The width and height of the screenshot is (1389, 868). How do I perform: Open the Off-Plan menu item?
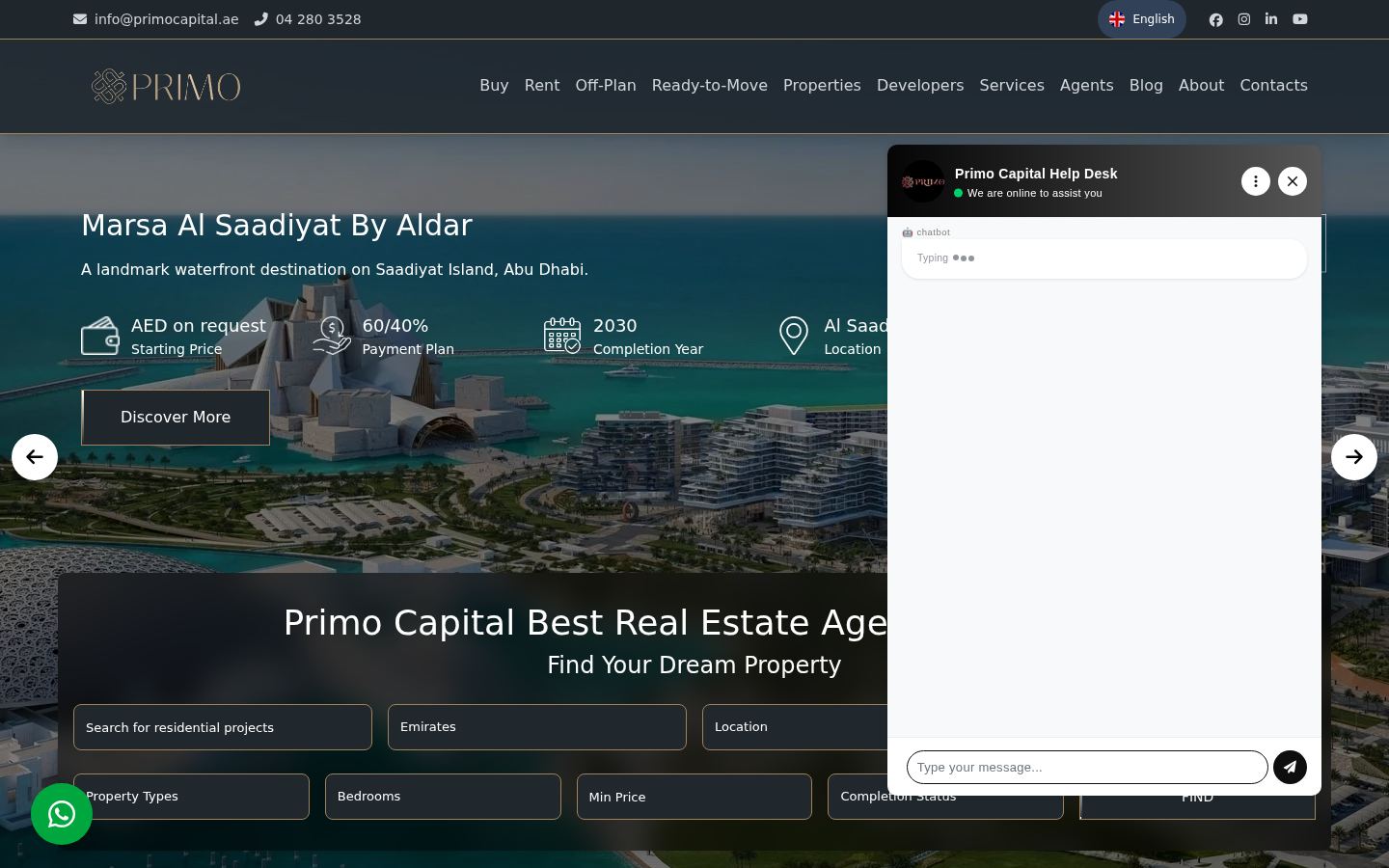(x=606, y=86)
